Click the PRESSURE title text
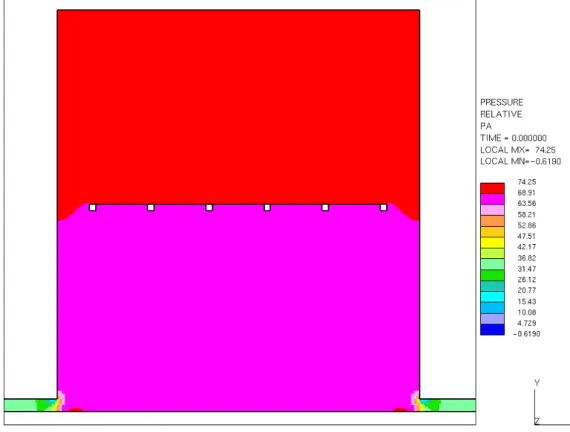The width and height of the screenshot is (570, 432). tap(502, 102)
